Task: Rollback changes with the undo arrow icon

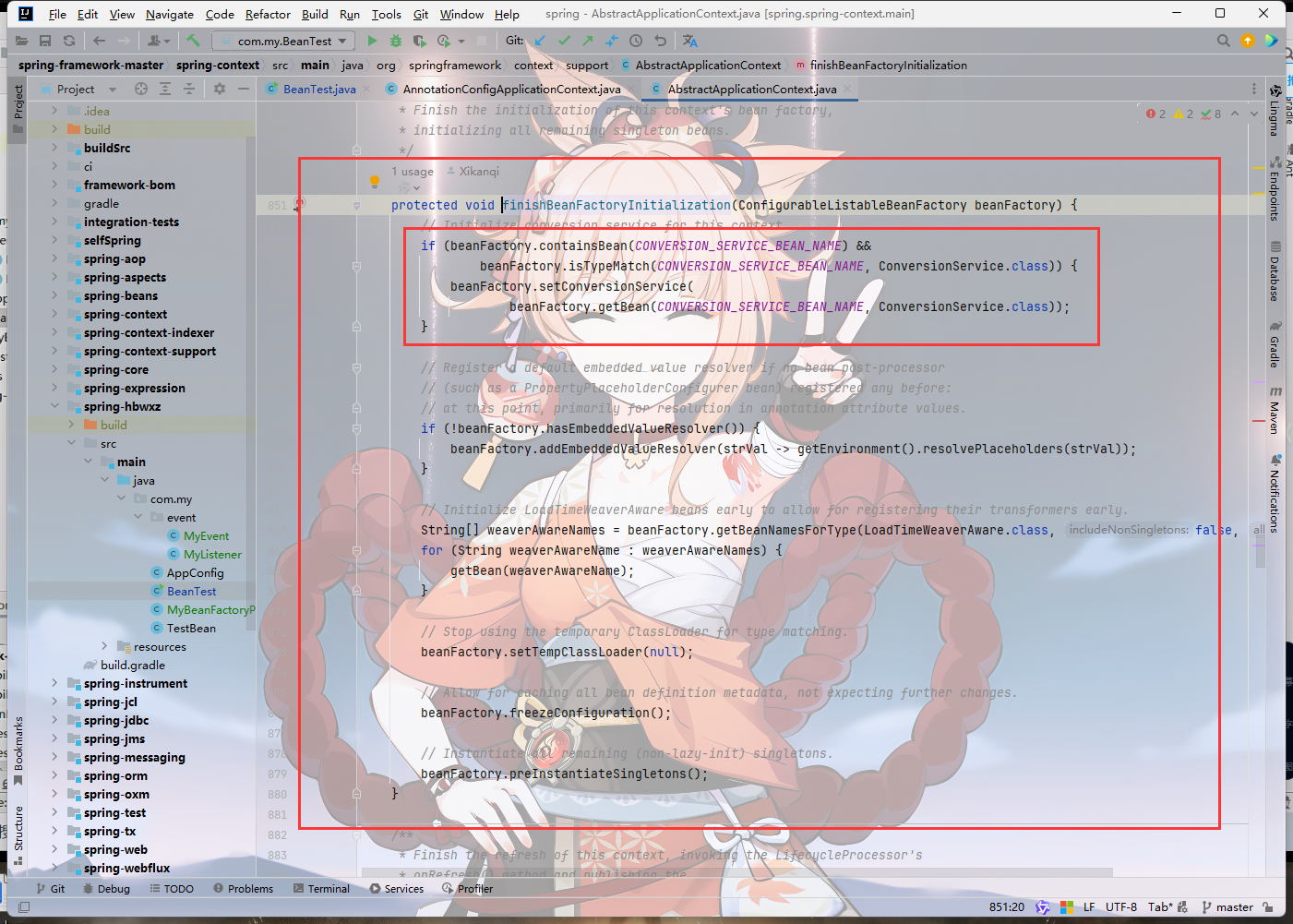Action: click(x=660, y=41)
